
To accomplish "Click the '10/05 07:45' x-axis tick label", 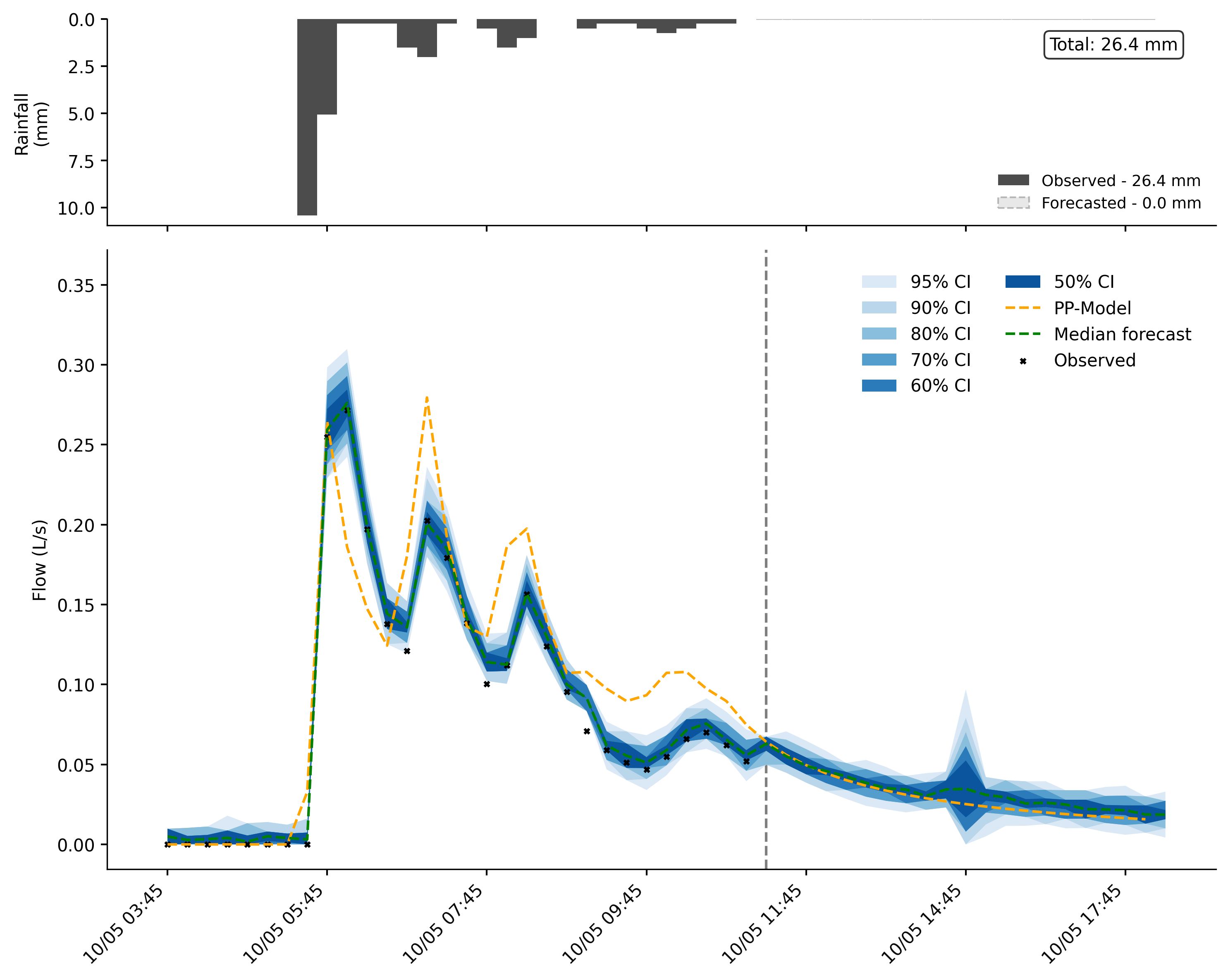I will tap(443, 924).
